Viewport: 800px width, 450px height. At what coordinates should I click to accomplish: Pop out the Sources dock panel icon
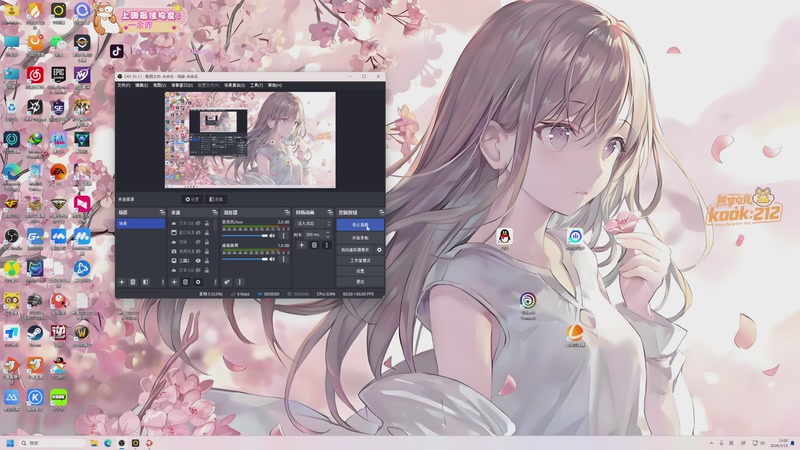coord(215,212)
